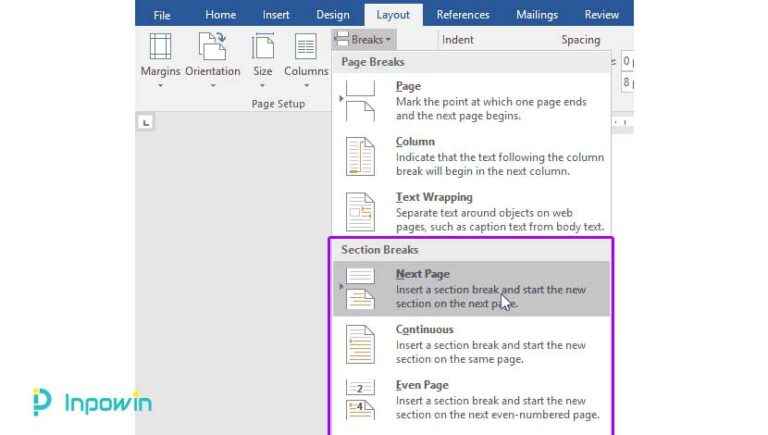768x435 pixels.
Task: Switch to the Design tab
Action: point(333,15)
